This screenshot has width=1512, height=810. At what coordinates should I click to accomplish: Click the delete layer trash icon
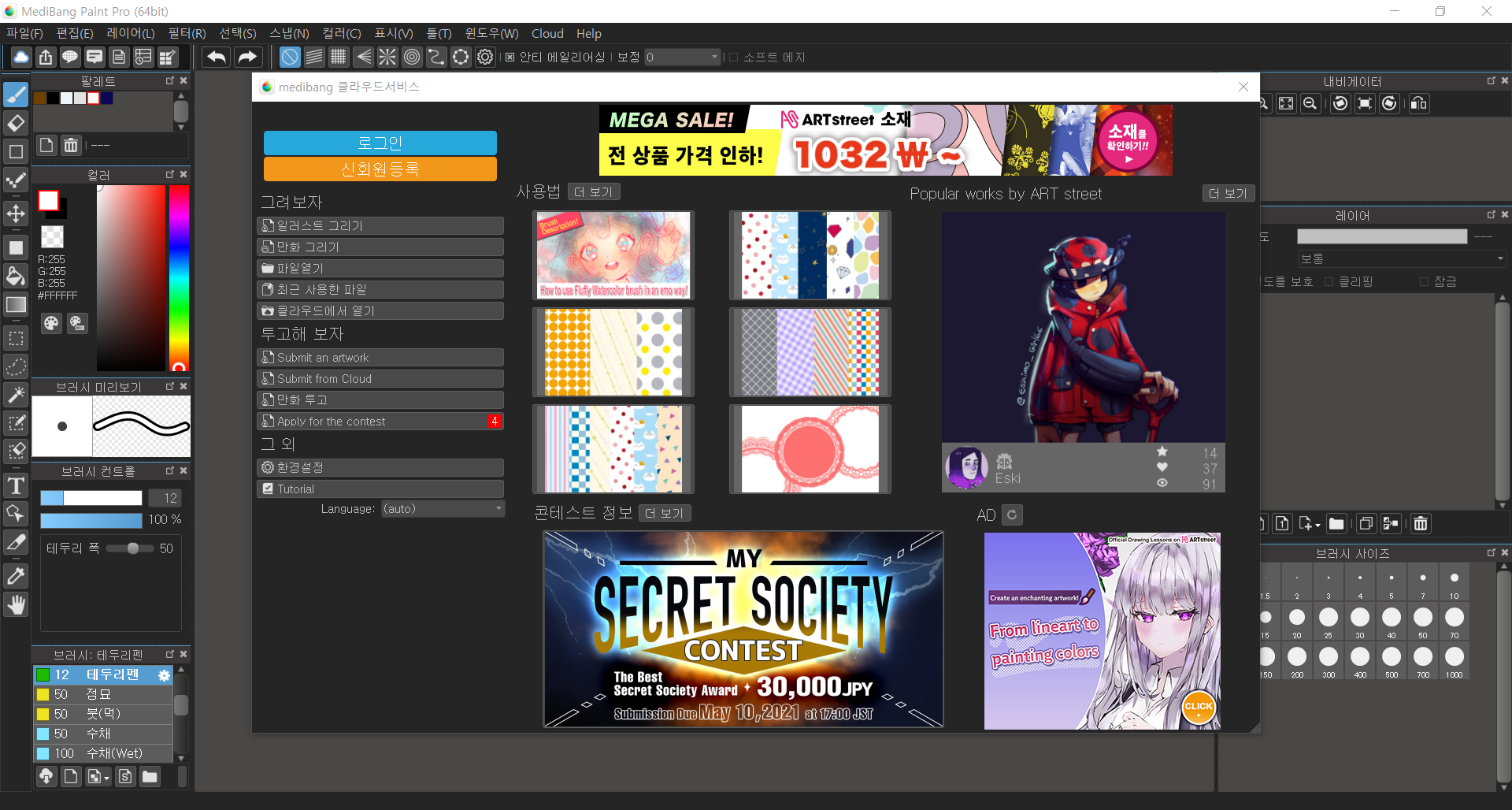tap(1421, 523)
